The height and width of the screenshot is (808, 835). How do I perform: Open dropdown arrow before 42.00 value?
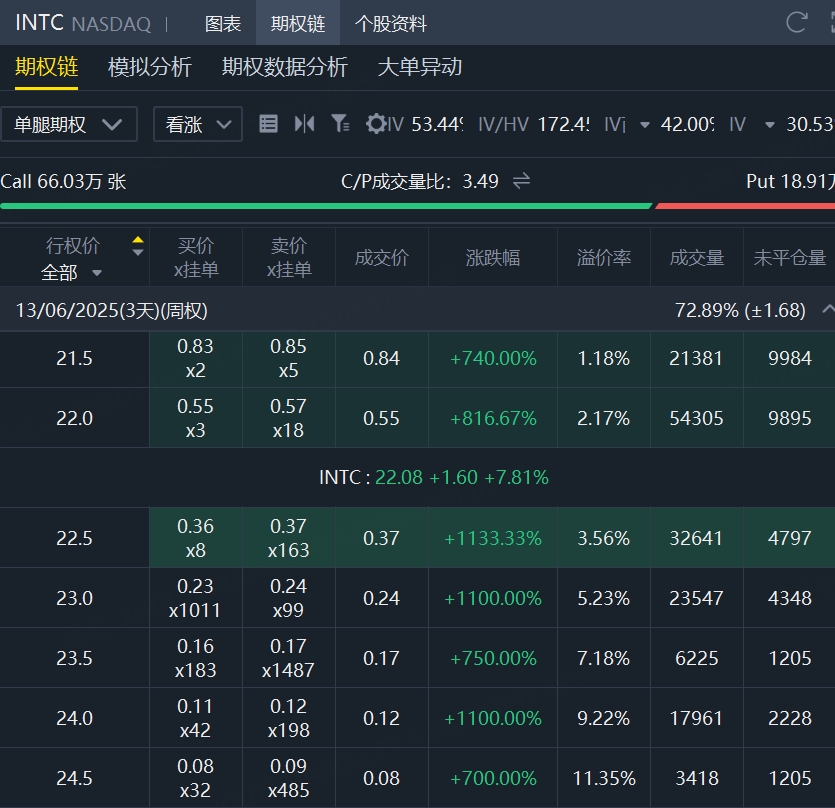[x=644, y=125]
